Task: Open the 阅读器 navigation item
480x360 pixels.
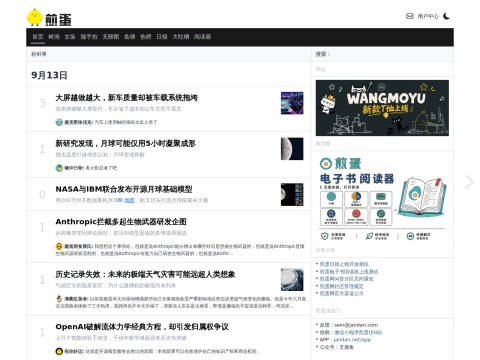Action: 203,37
